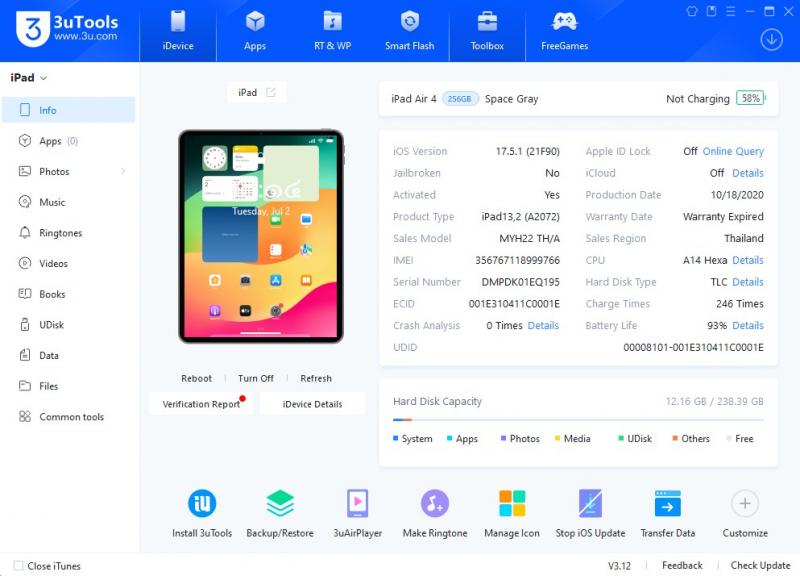Expand the Photos submenu chevron
This screenshot has height=576, width=800.
click(x=123, y=171)
